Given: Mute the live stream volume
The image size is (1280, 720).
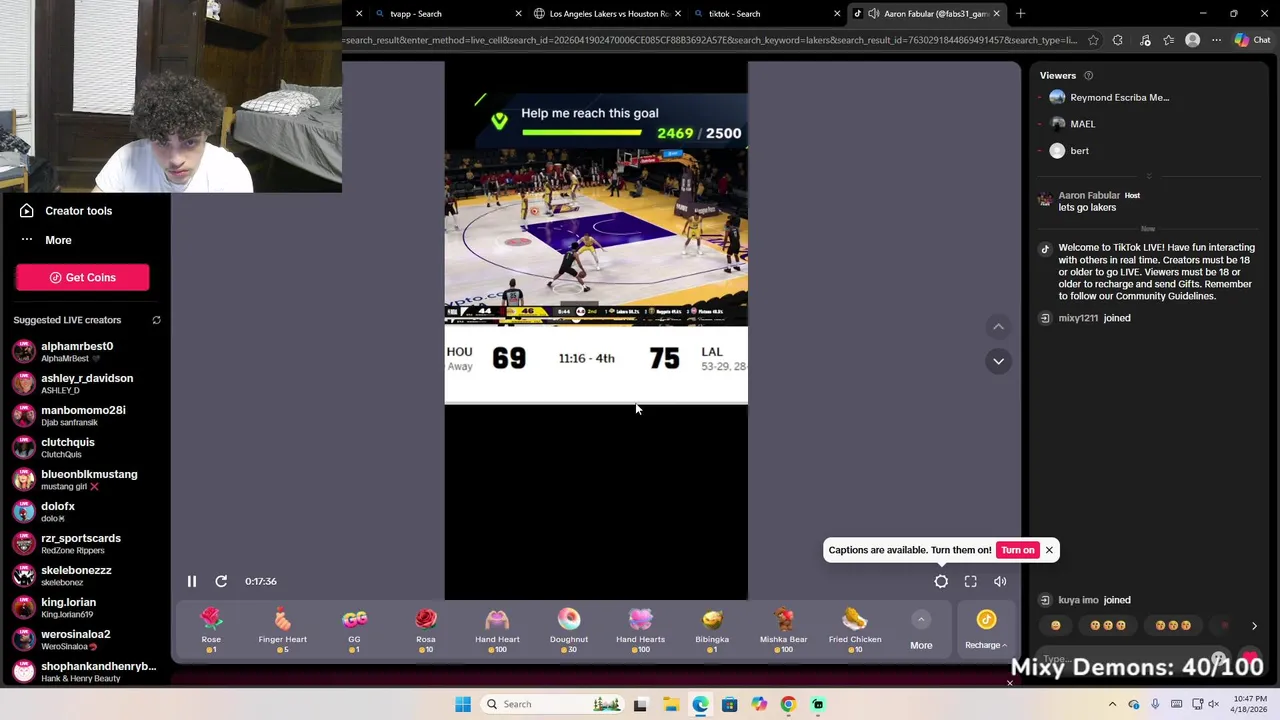Looking at the screenshot, I should [x=1000, y=581].
